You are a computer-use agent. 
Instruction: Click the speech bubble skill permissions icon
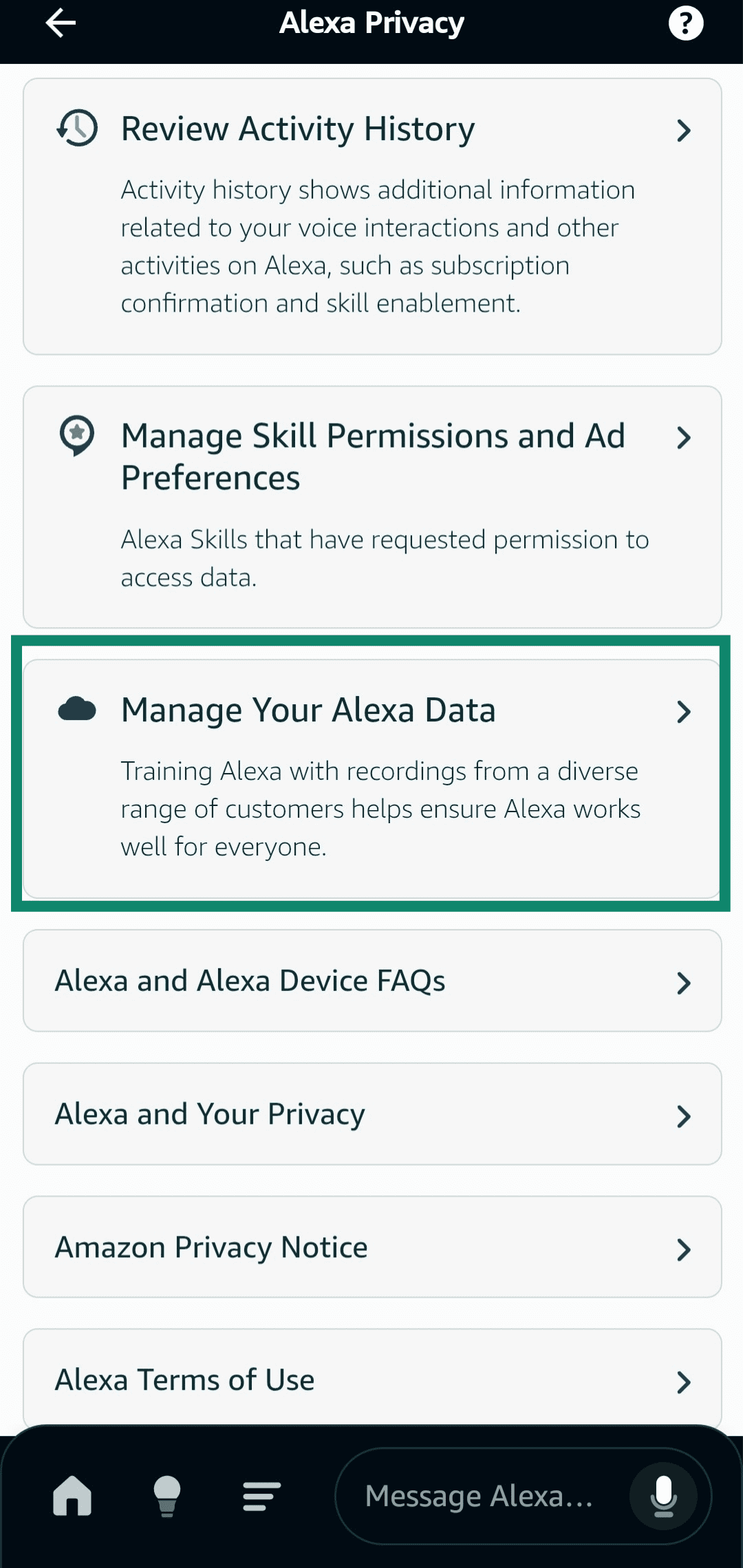click(x=77, y=436)
